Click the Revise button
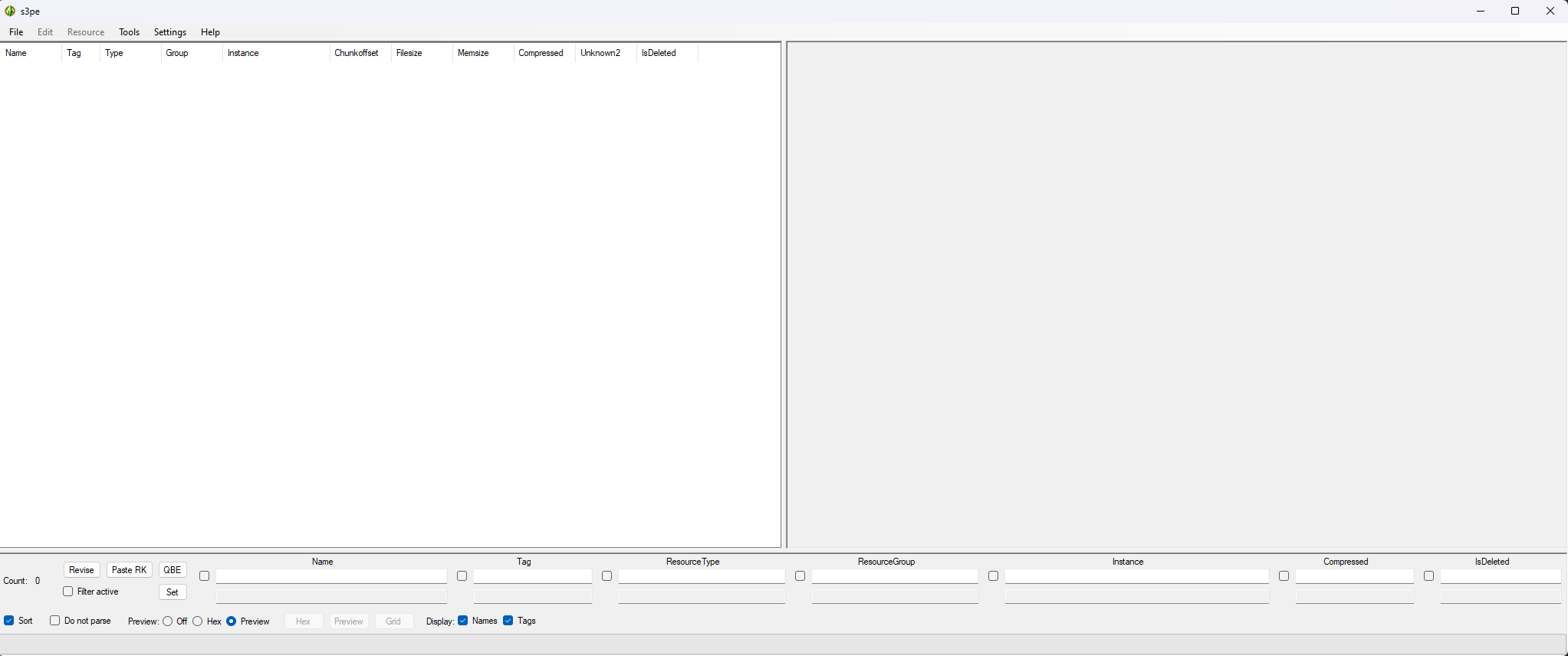 pos(81,570)
